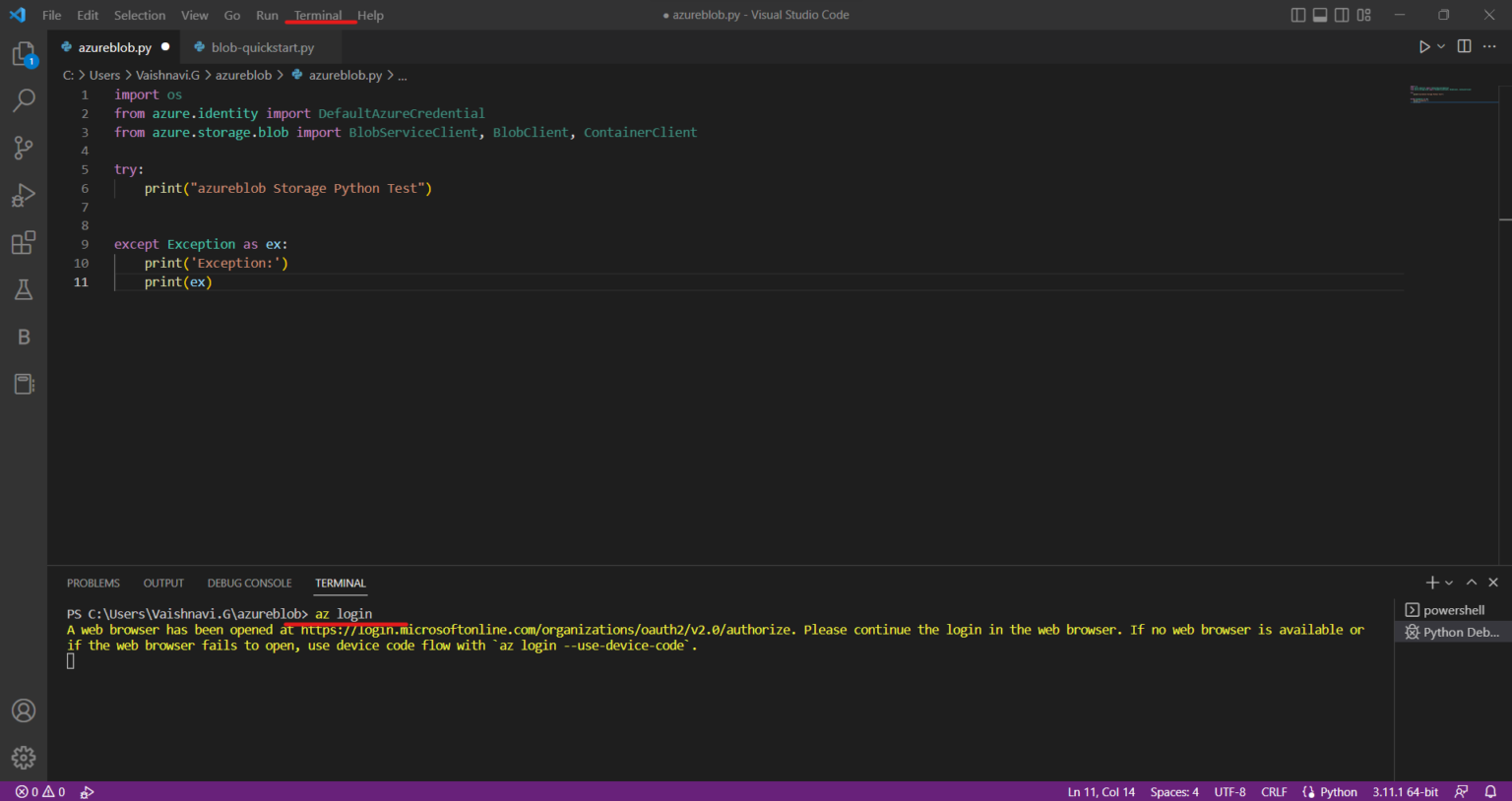1512x801 pixels.
Task: Open the Launch Profile plus dropdown
Action: (1447, 582)
